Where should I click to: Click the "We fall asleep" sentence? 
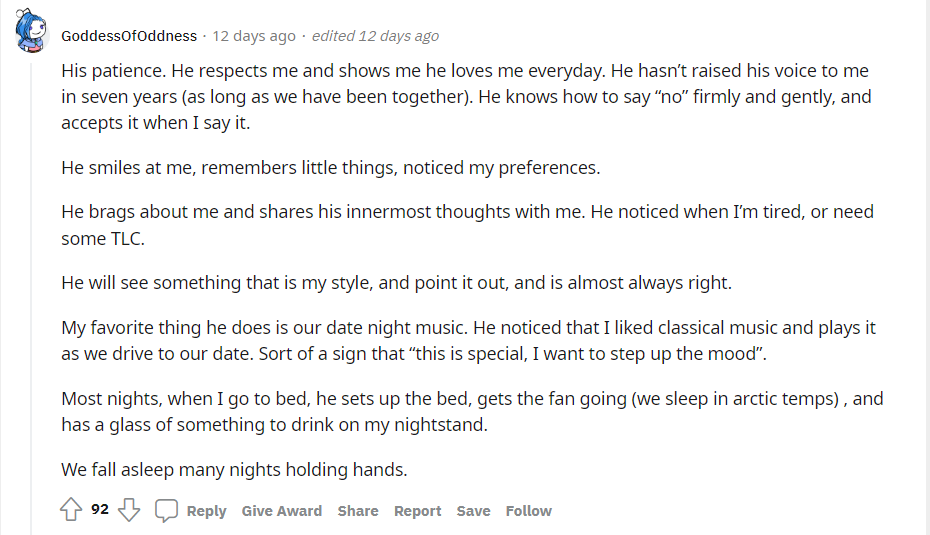point(234,469)
